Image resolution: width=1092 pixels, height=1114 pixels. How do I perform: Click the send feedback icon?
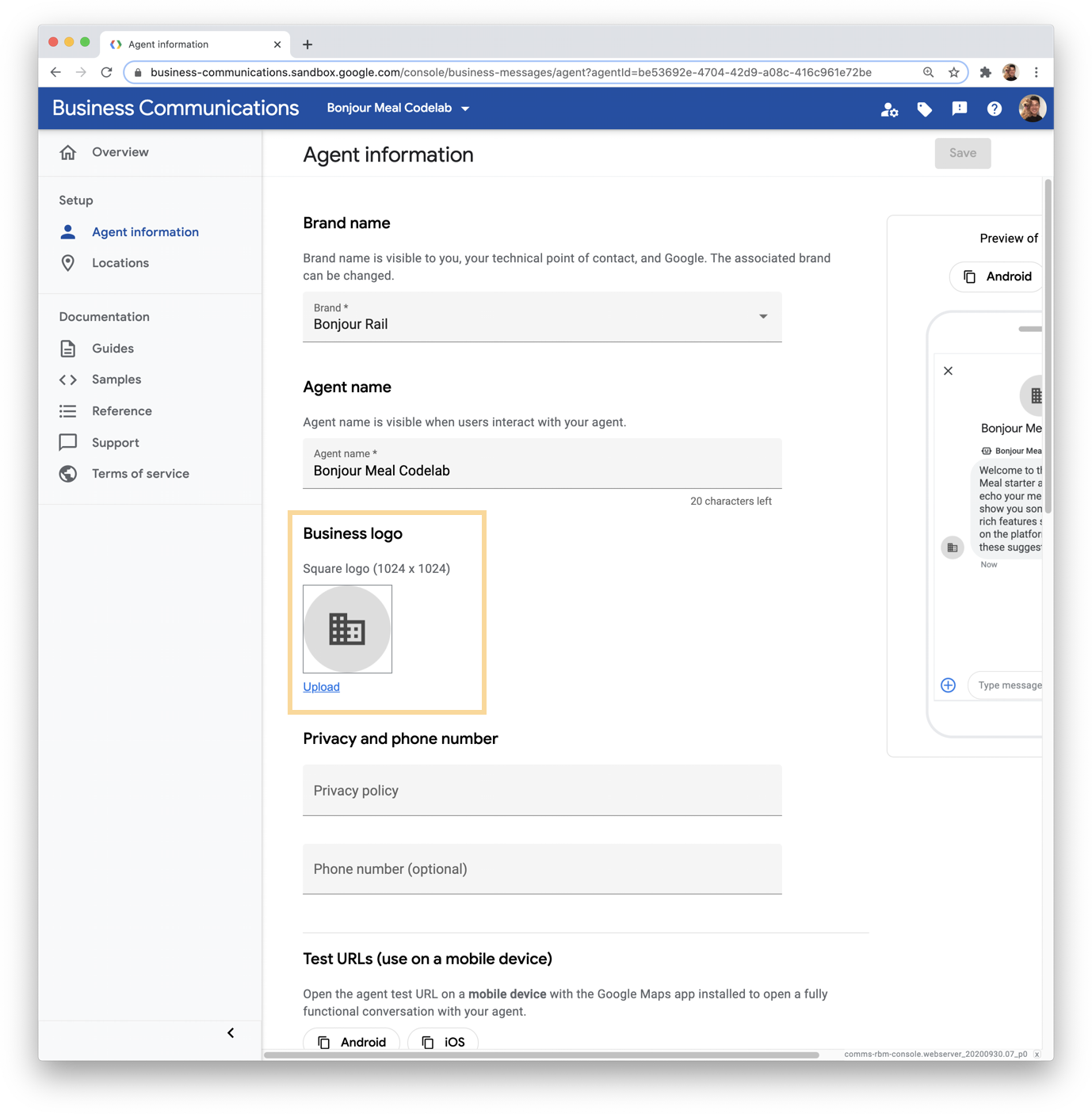(x=959, y=109)
